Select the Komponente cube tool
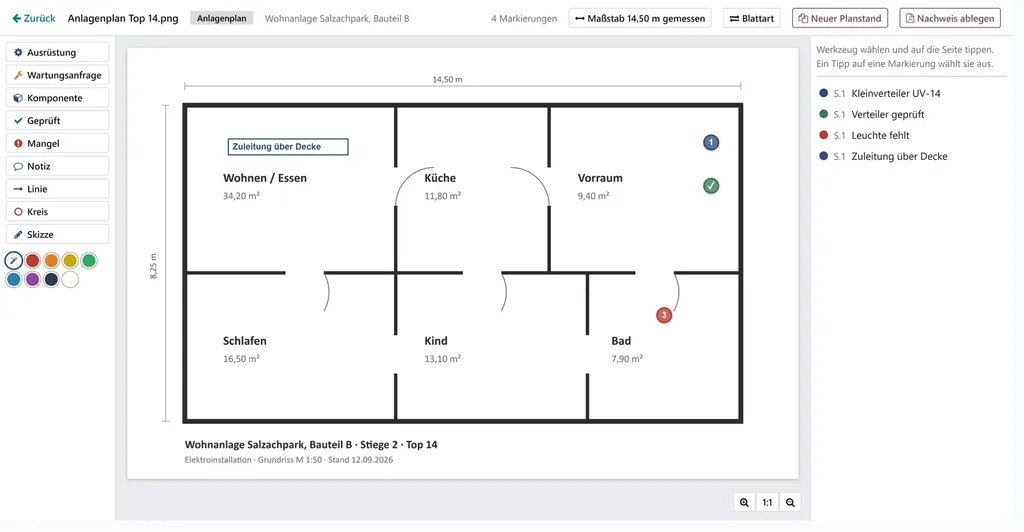Screen dimensions: 1024x532 [57, 98]
